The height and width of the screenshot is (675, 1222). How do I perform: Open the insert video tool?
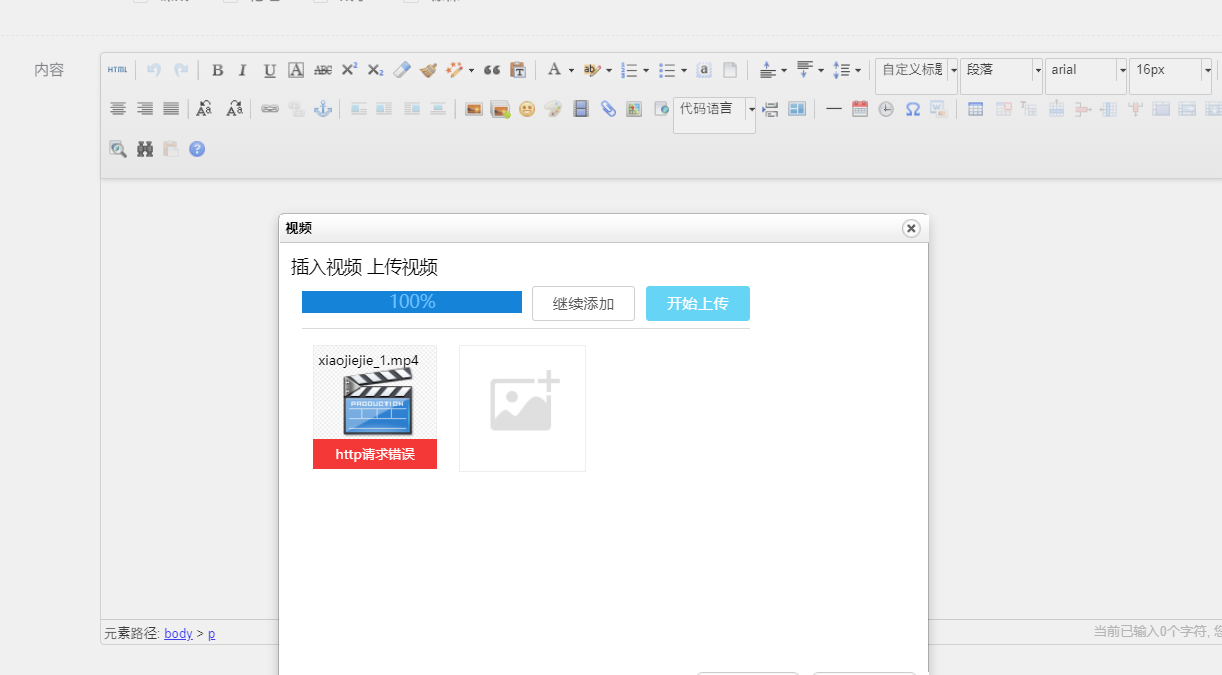[x=581, y=109]
